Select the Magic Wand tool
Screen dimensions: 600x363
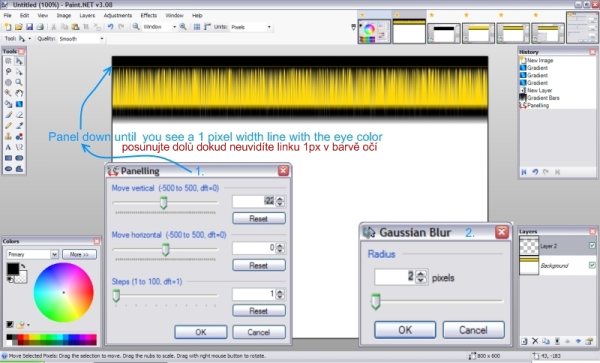click(x=8, y=93)
